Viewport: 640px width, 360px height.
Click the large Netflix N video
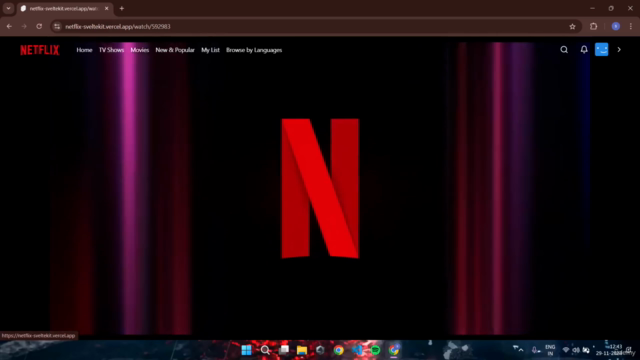coord(320,188)
